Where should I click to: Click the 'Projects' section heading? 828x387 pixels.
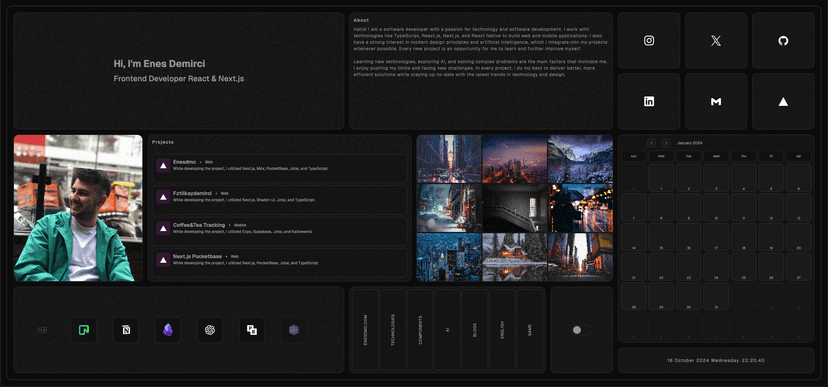pos(163,142)
